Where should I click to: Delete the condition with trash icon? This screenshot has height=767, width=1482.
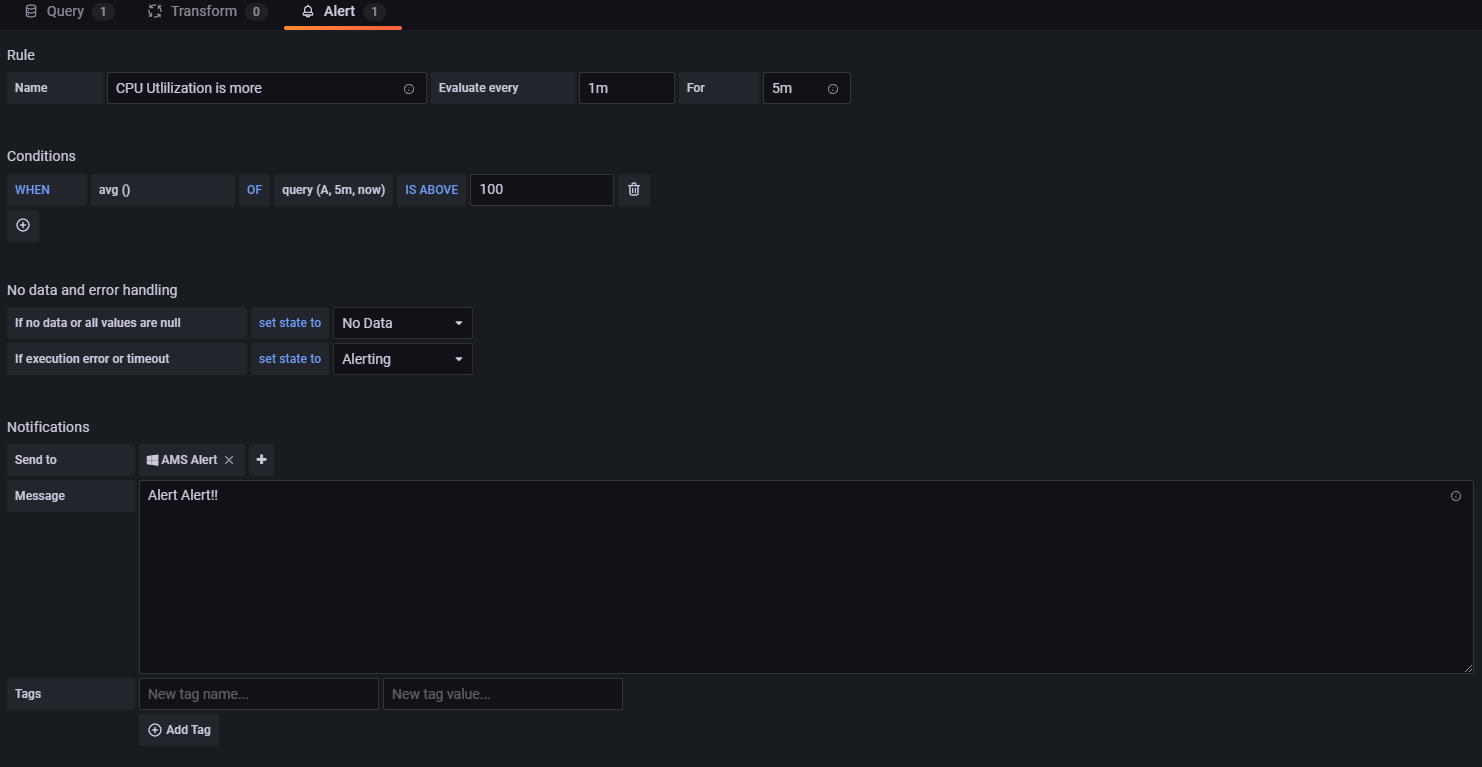(634, 190)
